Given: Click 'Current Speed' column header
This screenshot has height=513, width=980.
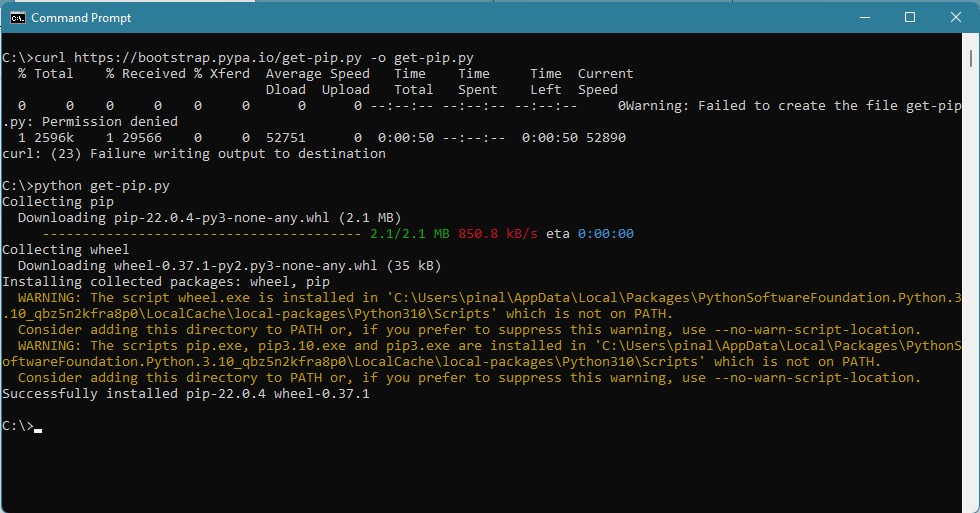Looking at the screenshot, I should (605, 82).
